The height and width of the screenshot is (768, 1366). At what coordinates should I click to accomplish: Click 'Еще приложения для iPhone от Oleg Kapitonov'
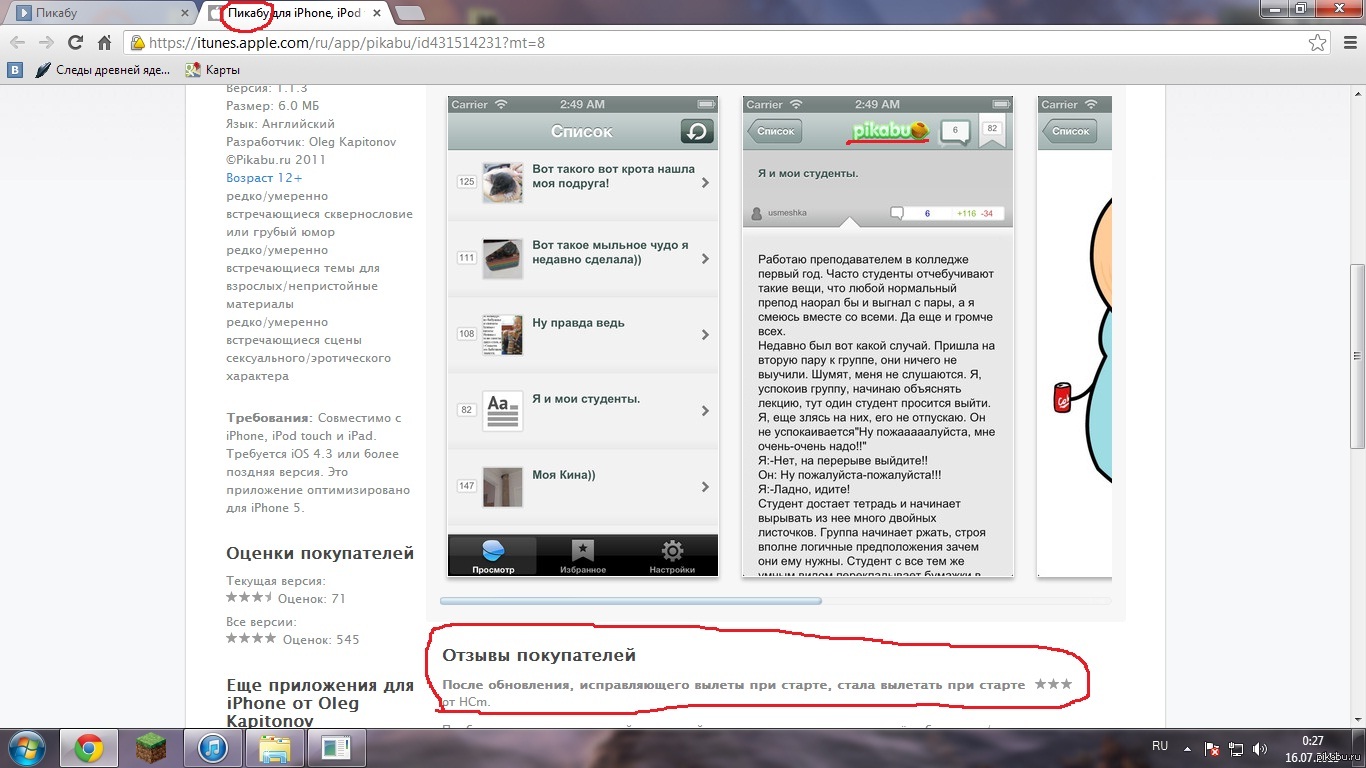click(320, 703)
